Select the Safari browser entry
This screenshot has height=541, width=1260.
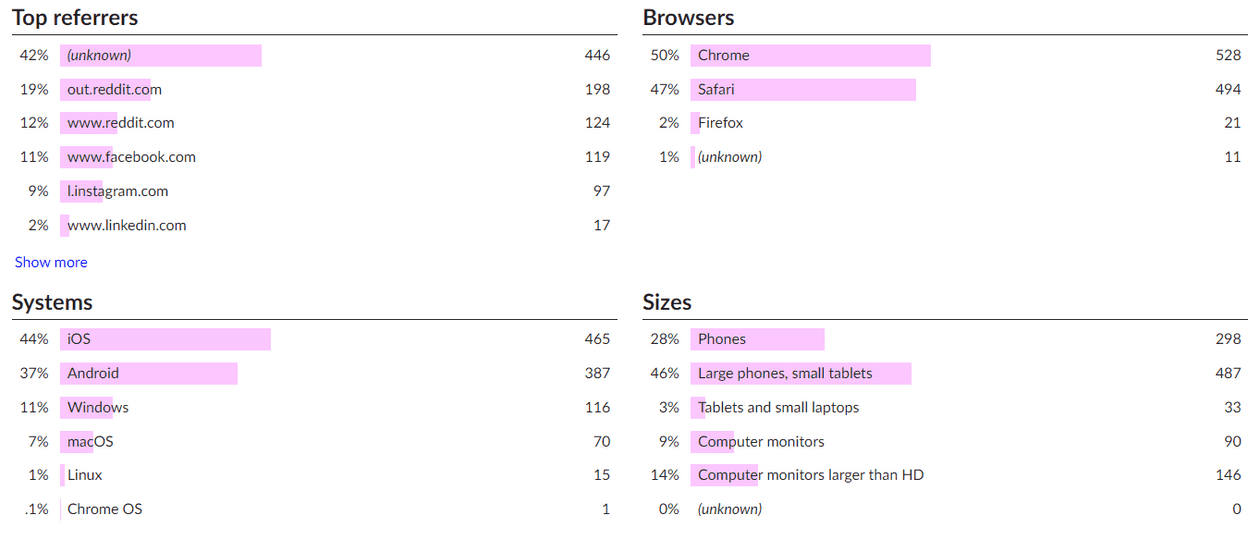point(716,89)
